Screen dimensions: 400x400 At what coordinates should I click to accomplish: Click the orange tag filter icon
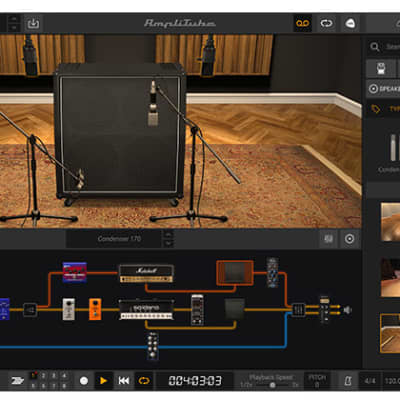(x=376, y=109)
